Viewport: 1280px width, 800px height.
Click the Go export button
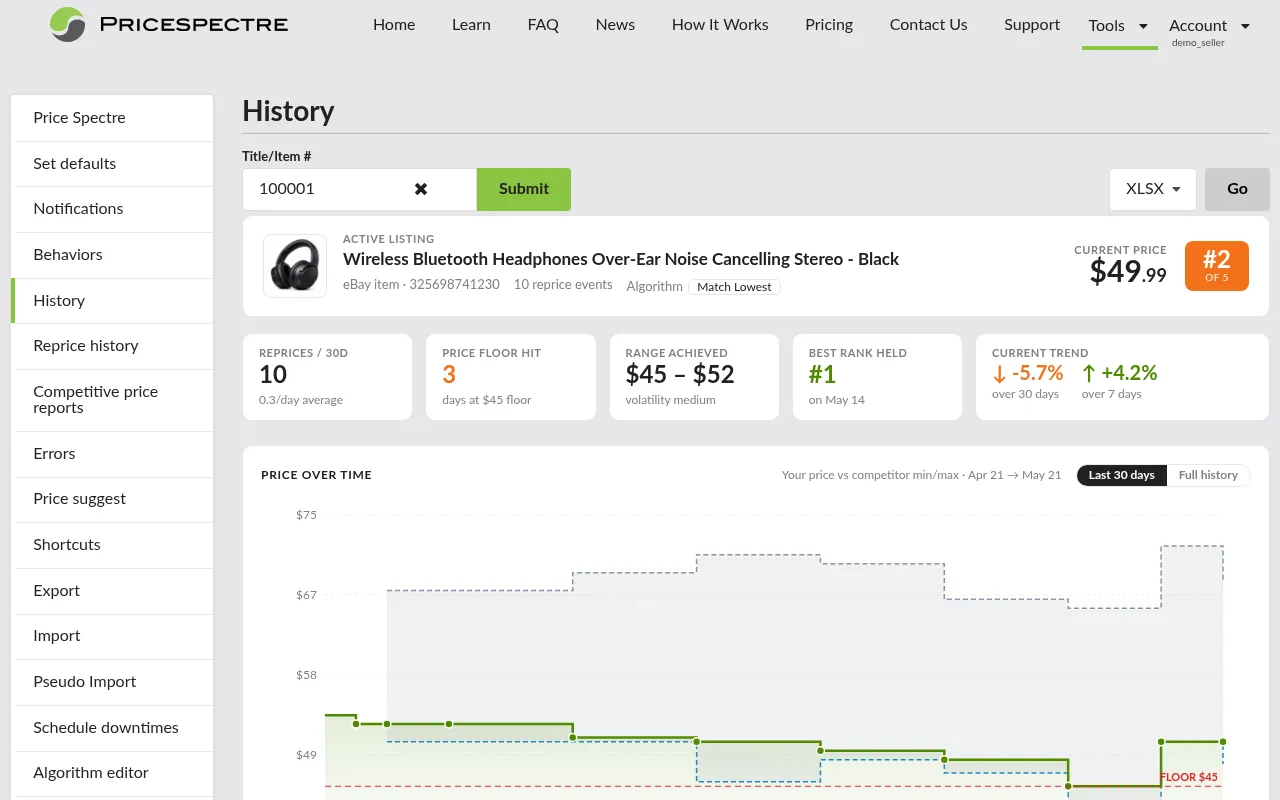pos(1237,189)
